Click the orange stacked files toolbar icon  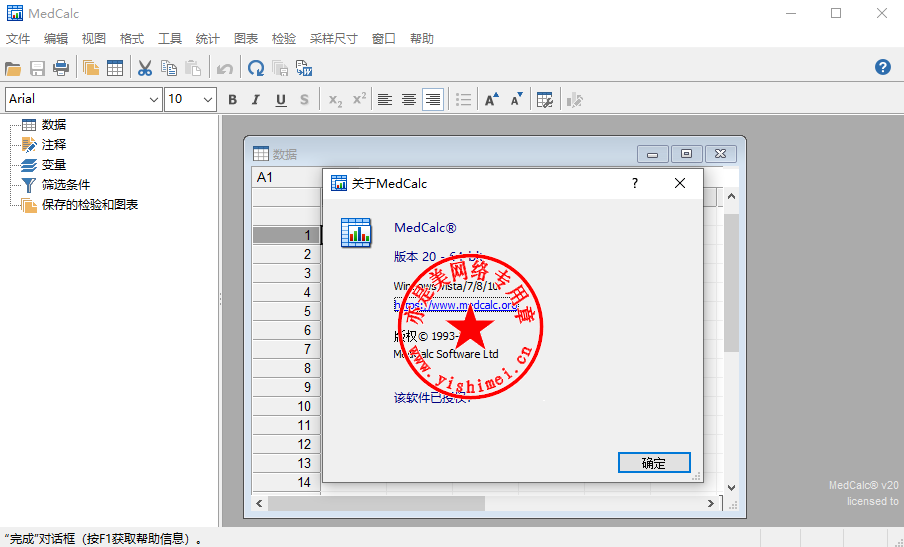point(91,68)
